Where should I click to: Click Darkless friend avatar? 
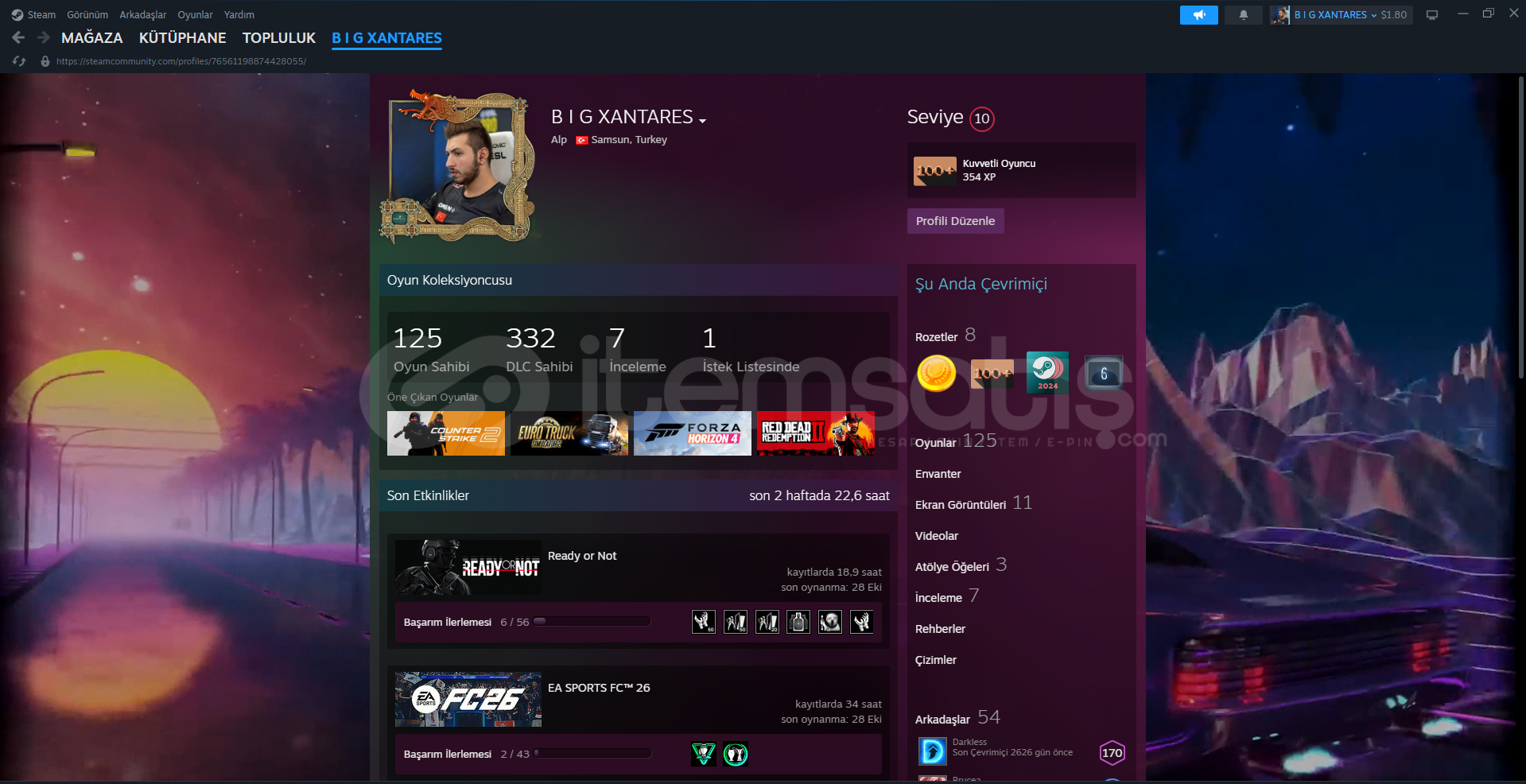(x=932, y=751)
